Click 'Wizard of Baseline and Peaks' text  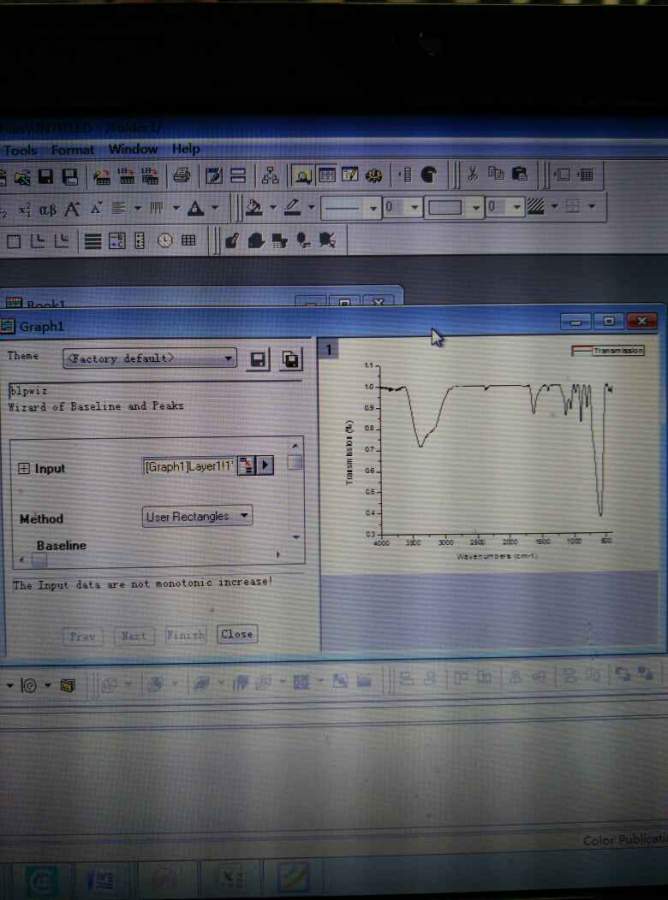click(x=96, y=406)
